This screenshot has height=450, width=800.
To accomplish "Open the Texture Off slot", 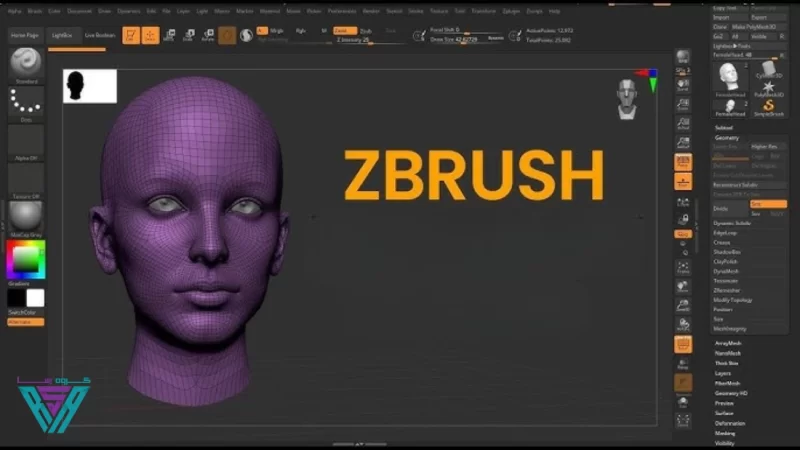I will click(x=26, y=179).
